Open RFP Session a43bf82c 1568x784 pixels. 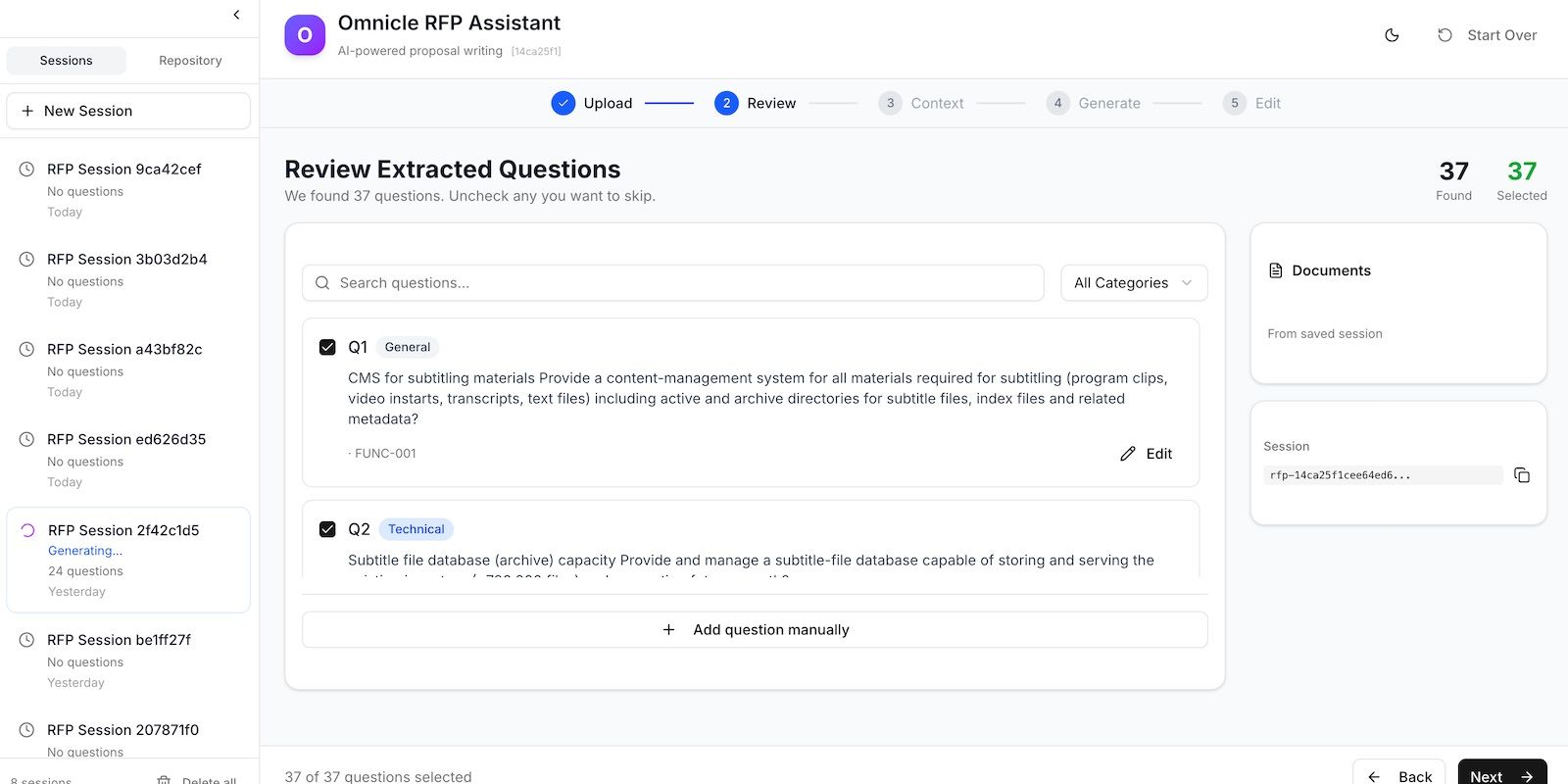(x=128, y=370)
